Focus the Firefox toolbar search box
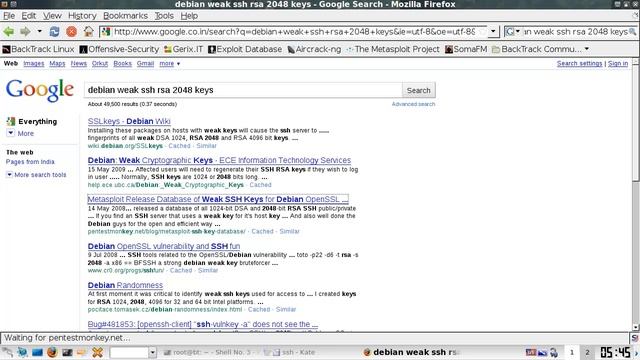Image resolution: width=640 pixels, height=360 pixels. click(x=575, y=31)
